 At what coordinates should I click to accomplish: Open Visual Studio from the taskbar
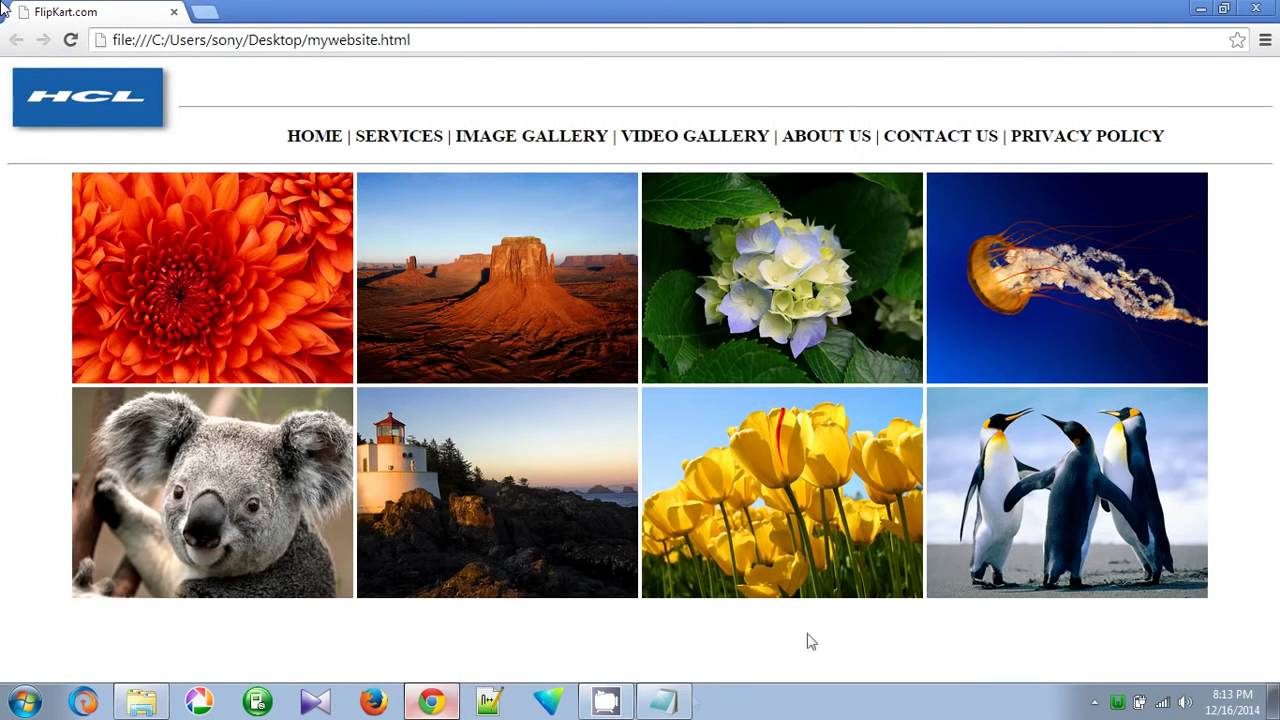(x=315, y=702)
